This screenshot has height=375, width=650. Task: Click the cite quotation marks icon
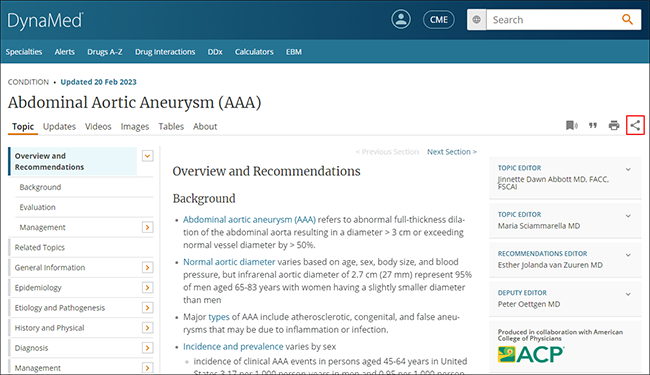[593, 125]
